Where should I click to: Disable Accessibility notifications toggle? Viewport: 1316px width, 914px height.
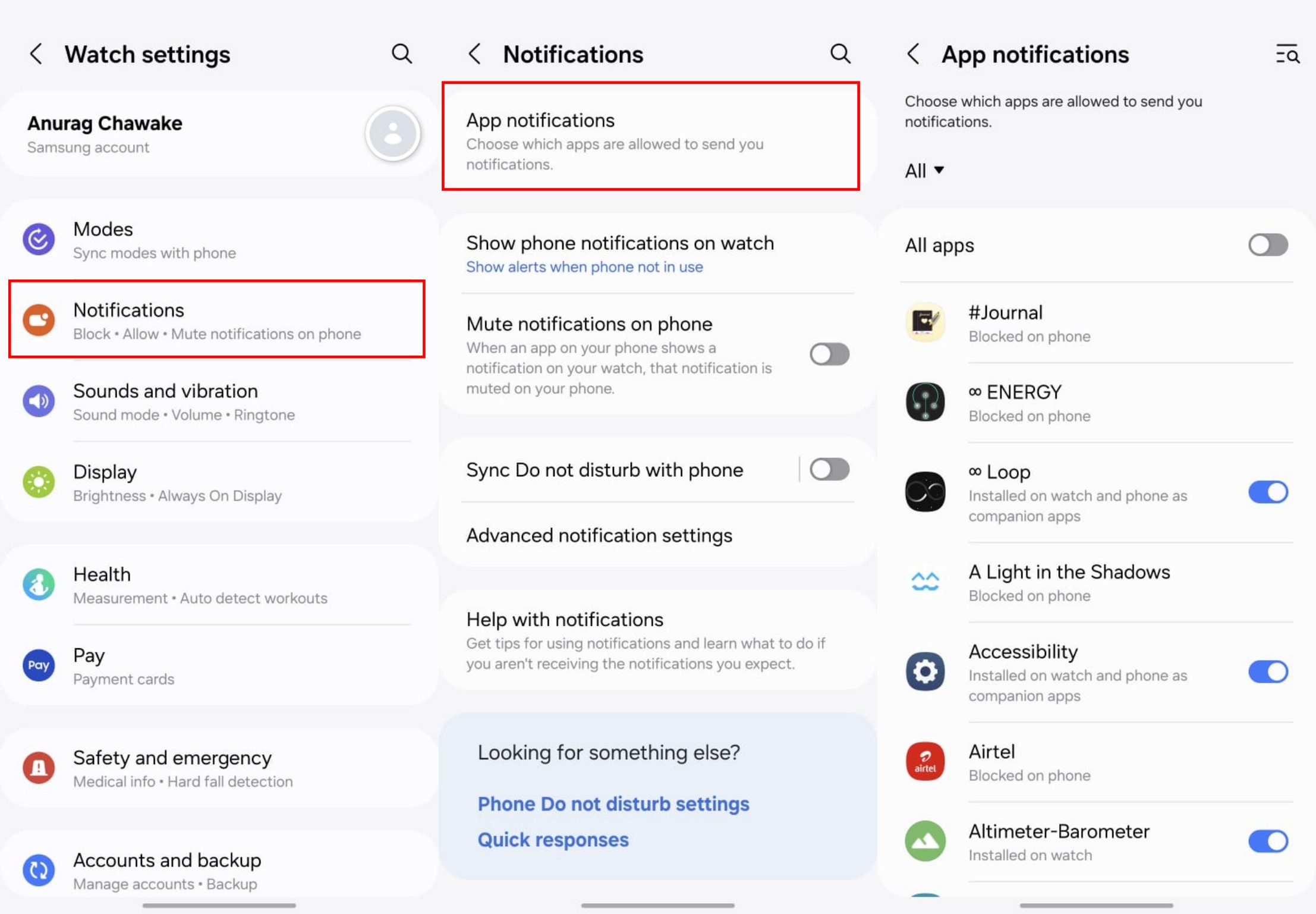1268,672
